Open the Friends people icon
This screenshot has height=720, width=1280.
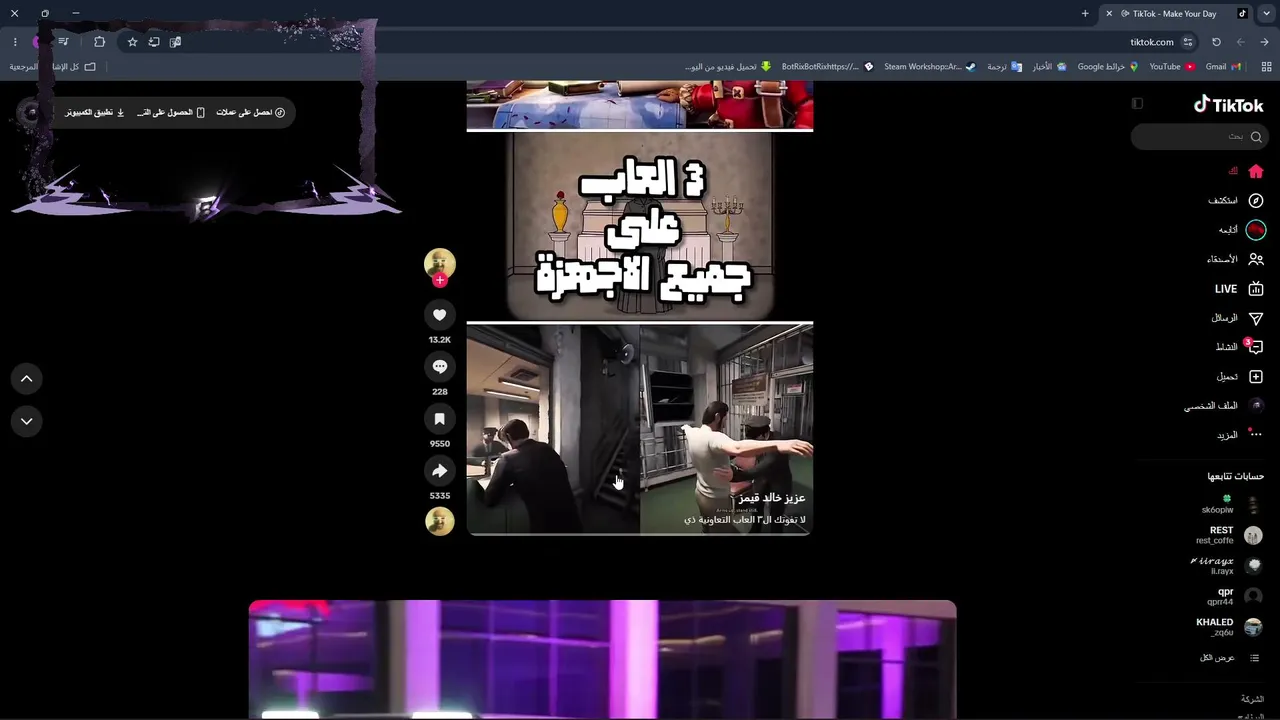pos(1256,259)
